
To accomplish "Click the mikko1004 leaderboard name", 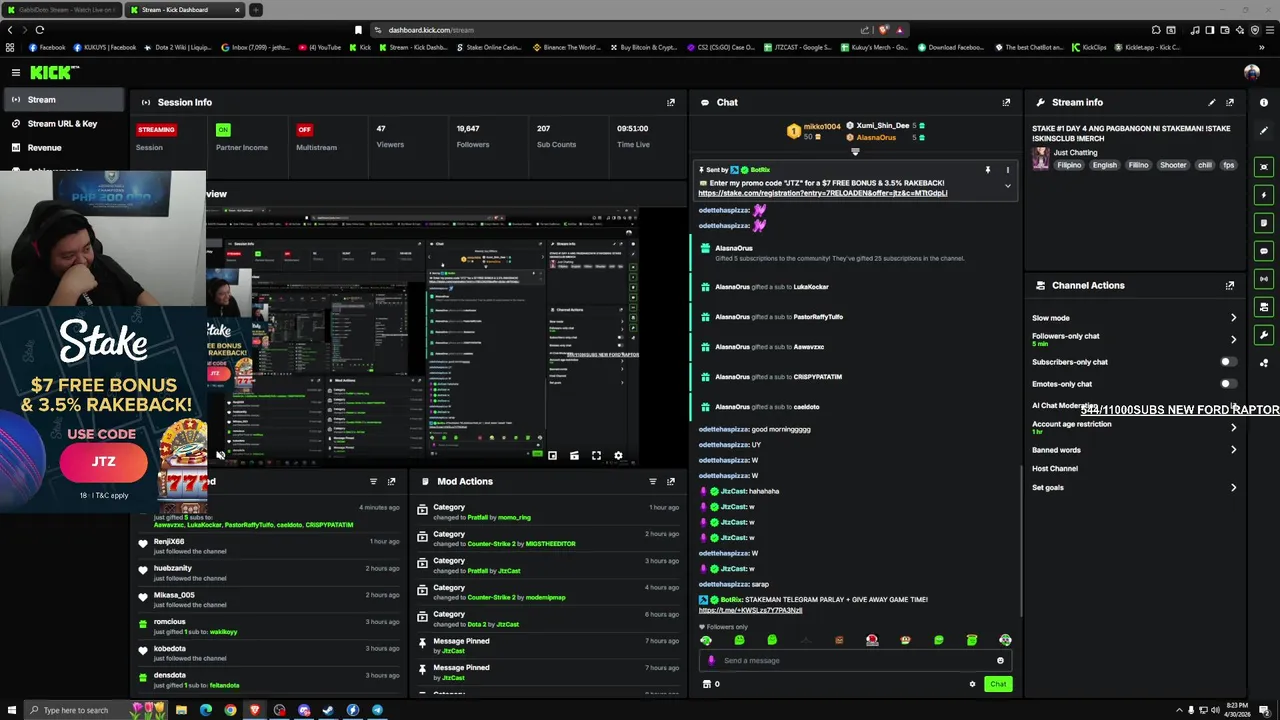I will click(x=822, y=127).
